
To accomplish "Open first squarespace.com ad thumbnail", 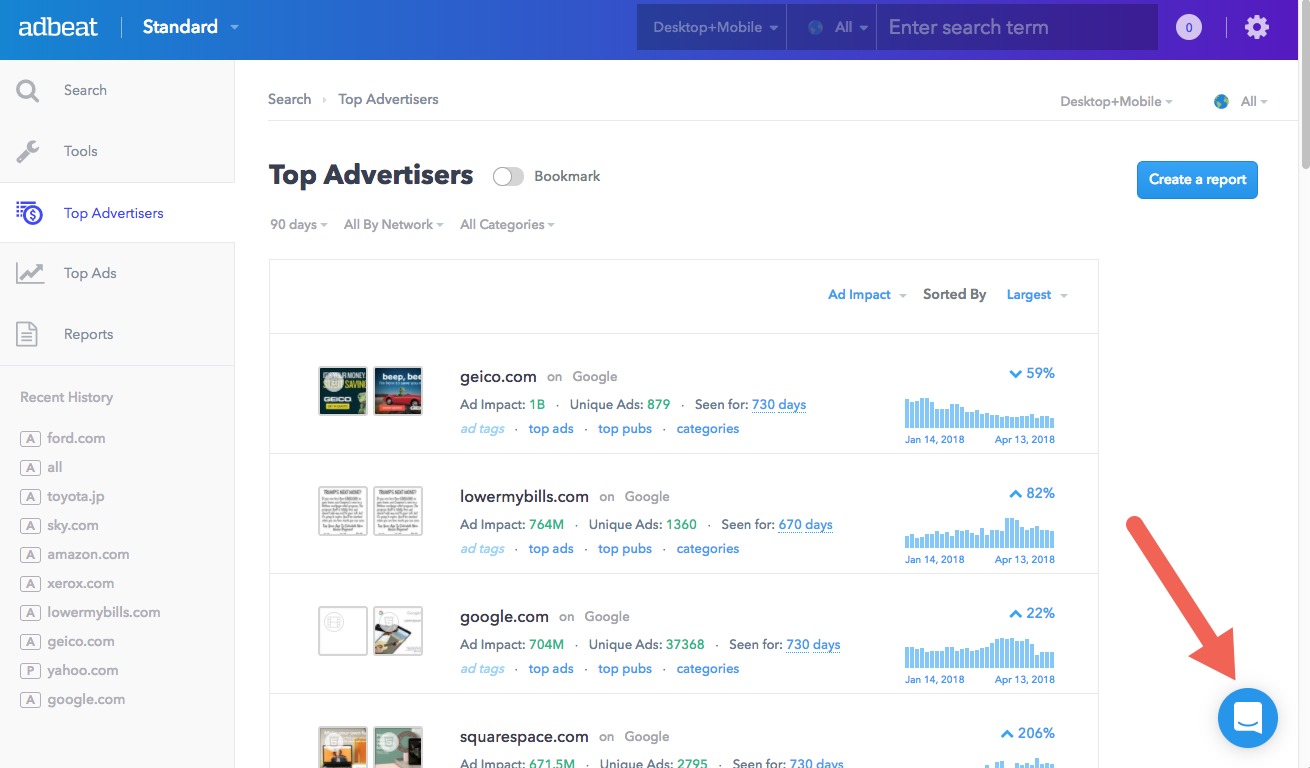I will (x=343, y=747).
